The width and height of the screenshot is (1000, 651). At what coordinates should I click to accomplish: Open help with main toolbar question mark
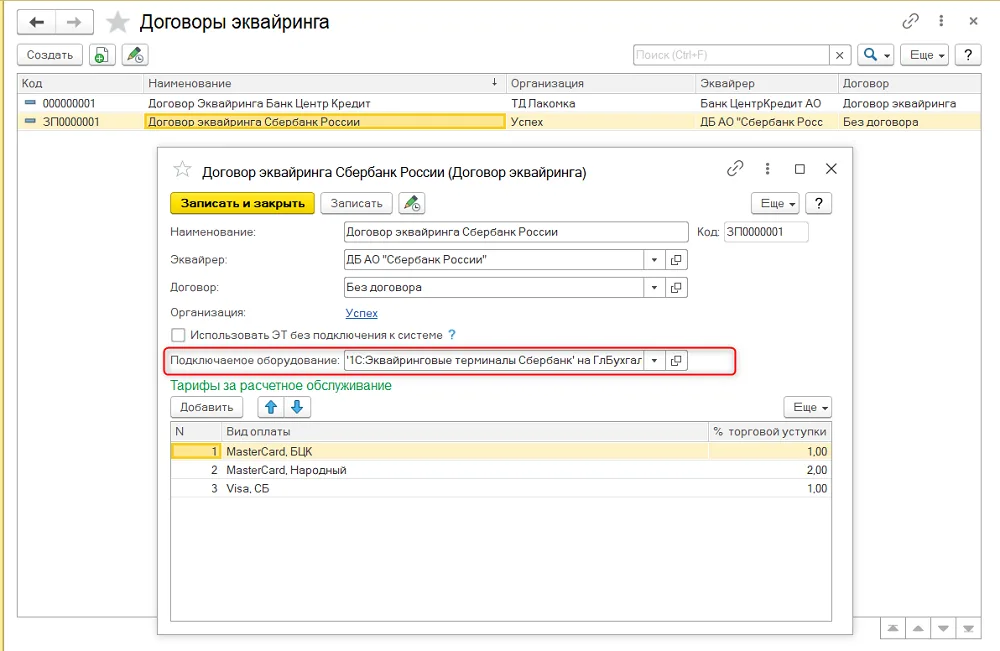[x=968, y=55]
